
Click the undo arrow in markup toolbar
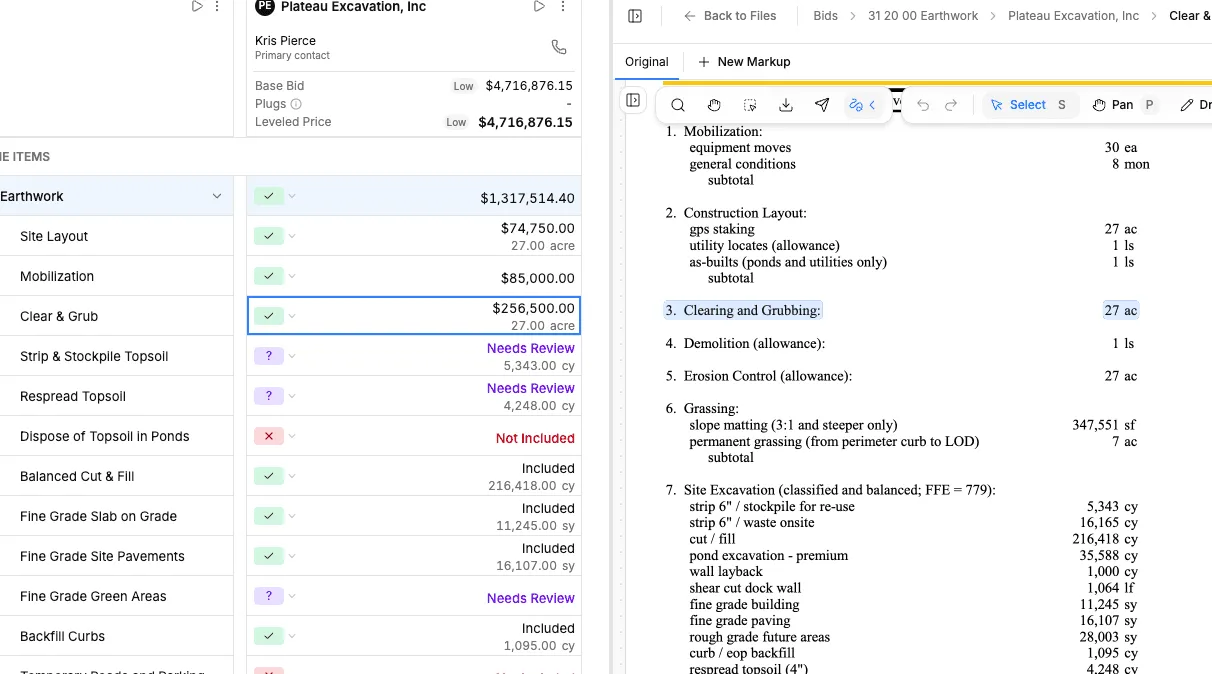[x=923, y=105]
